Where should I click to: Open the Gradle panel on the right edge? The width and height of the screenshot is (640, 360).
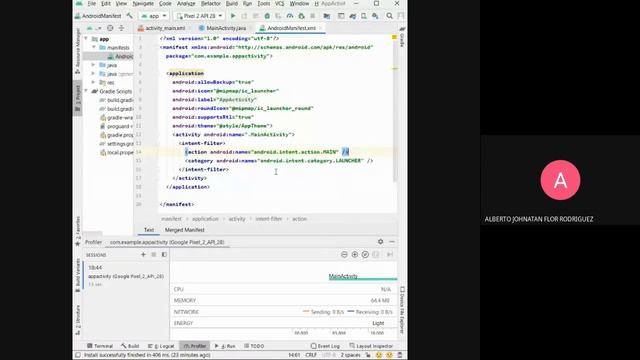click(x=402, y=37)
